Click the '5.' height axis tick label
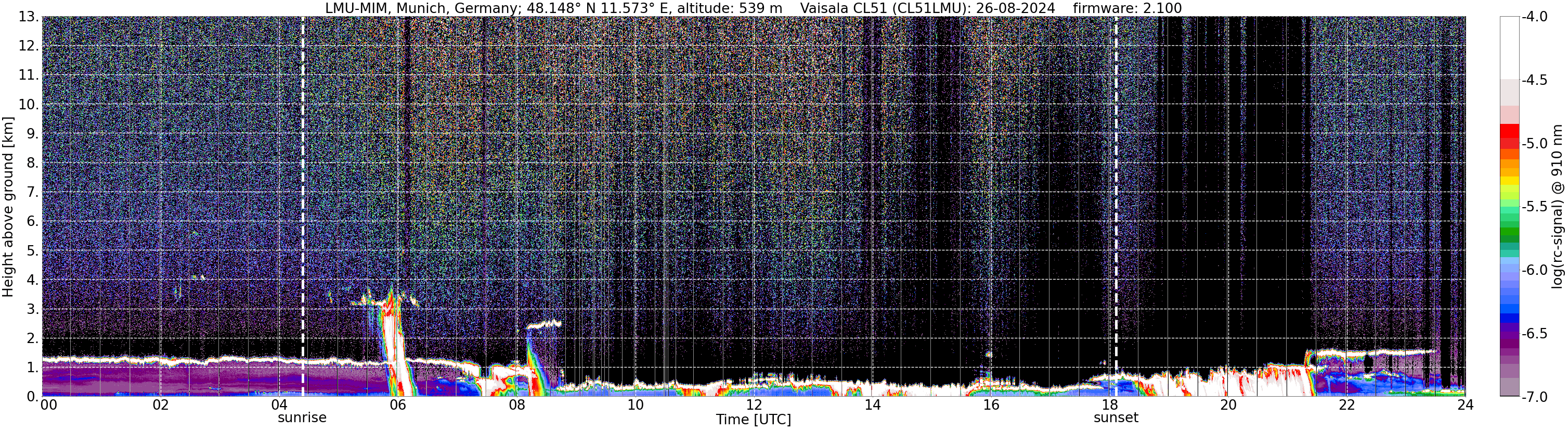 pos(32,250)
